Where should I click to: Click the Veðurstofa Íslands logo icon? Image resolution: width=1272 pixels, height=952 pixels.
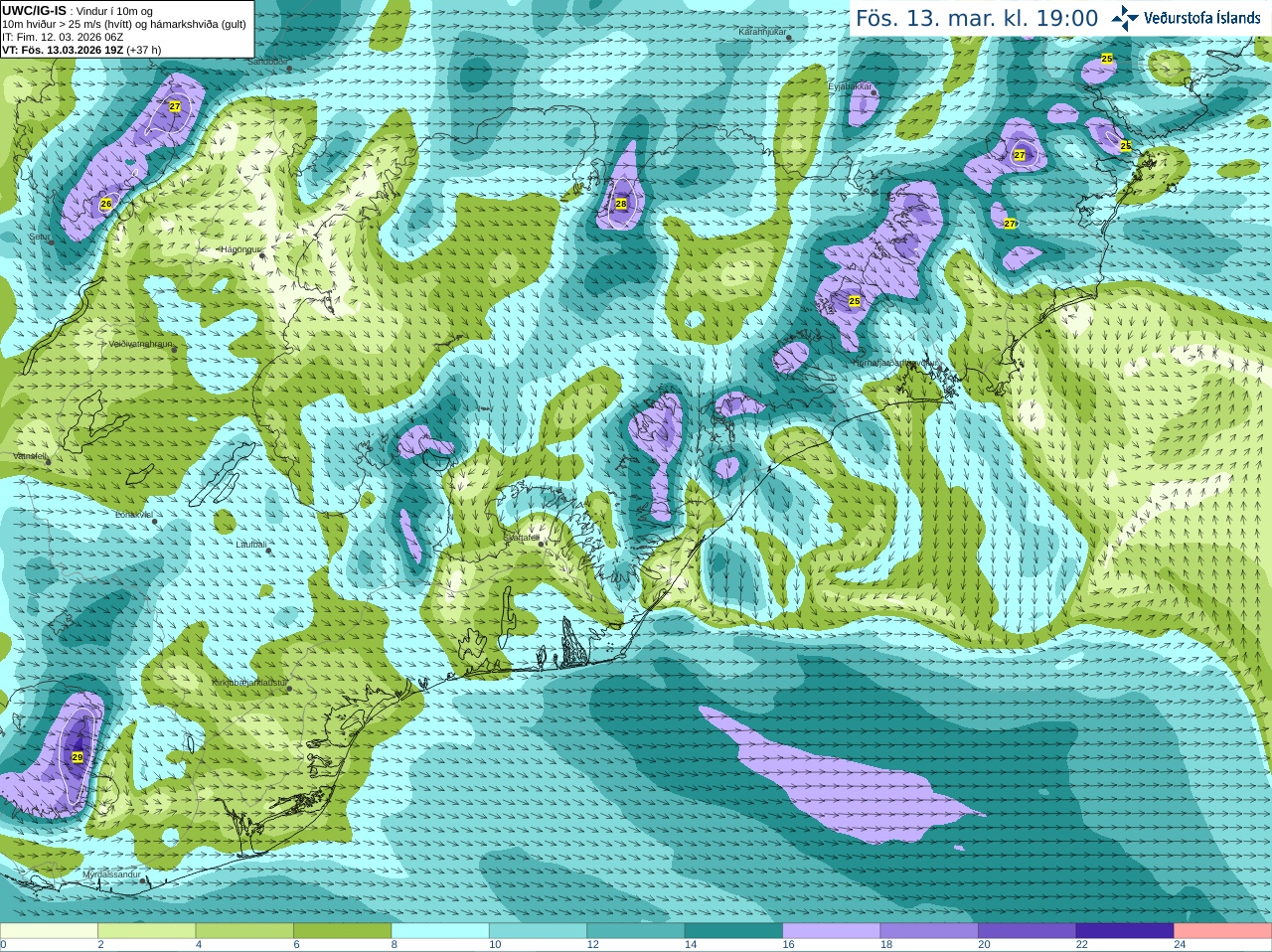(1125, 18)
